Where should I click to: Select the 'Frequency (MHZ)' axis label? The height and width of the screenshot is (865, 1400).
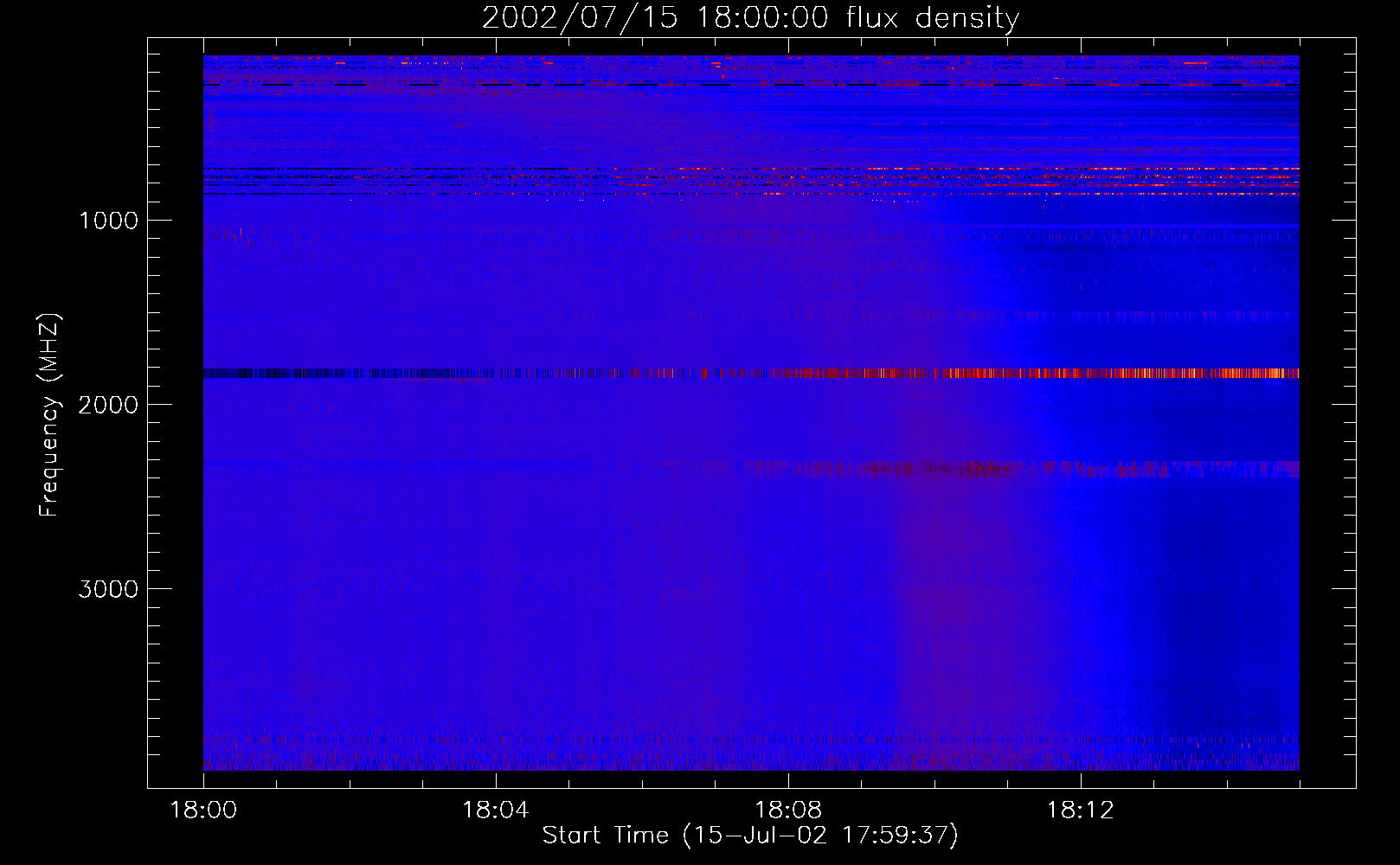pos(50,414)
